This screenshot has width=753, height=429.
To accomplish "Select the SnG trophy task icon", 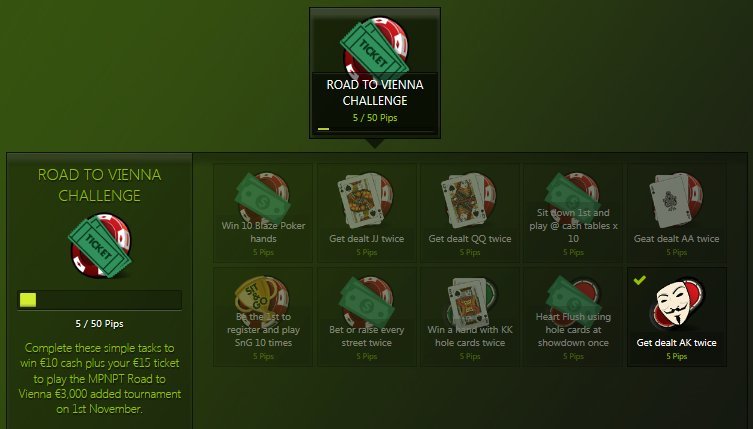I will point(262,298).
